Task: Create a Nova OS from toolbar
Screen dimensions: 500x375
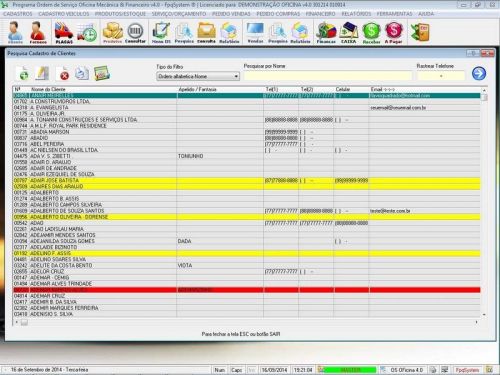Action: [x=161, y=32]
